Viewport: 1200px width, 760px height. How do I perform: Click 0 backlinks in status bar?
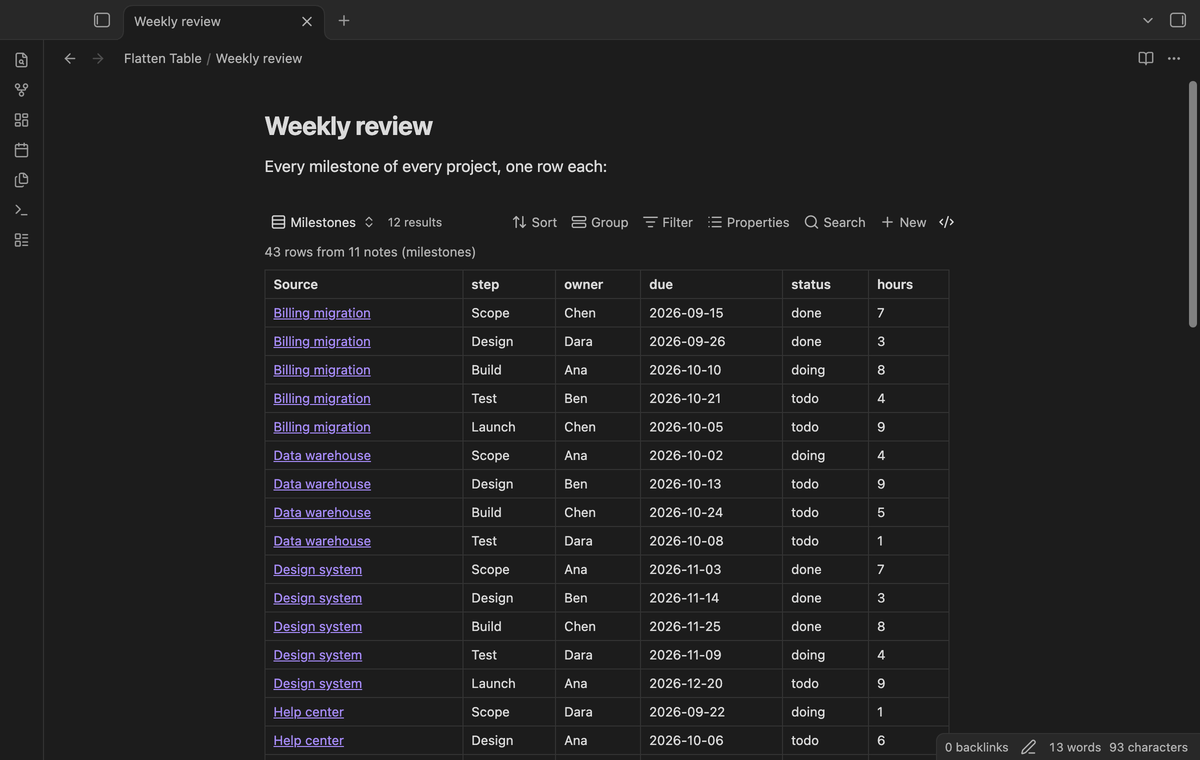[x=977, y=747]
